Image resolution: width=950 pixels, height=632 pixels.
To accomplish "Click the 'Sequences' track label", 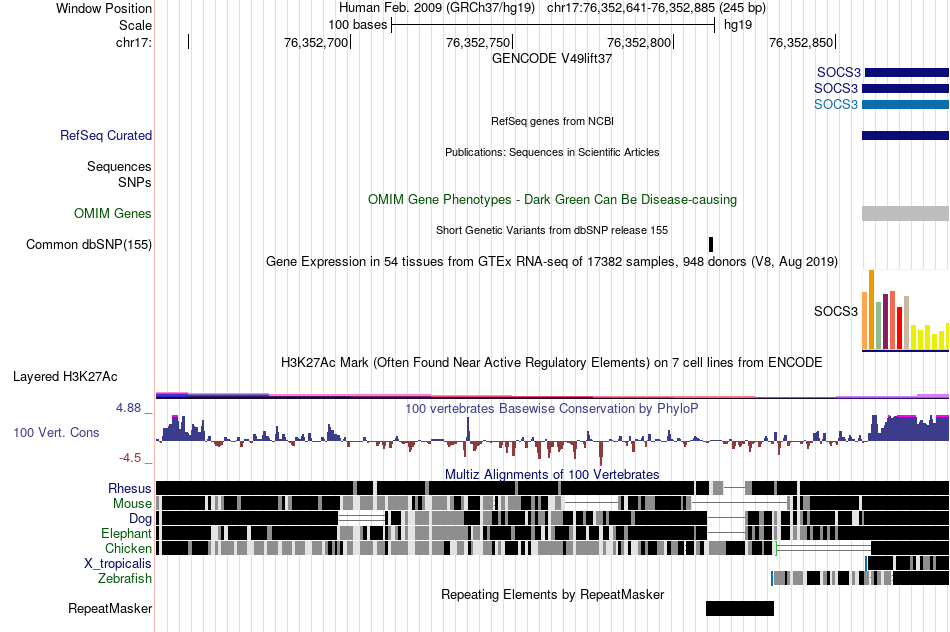I will click(x=119, y=167).
